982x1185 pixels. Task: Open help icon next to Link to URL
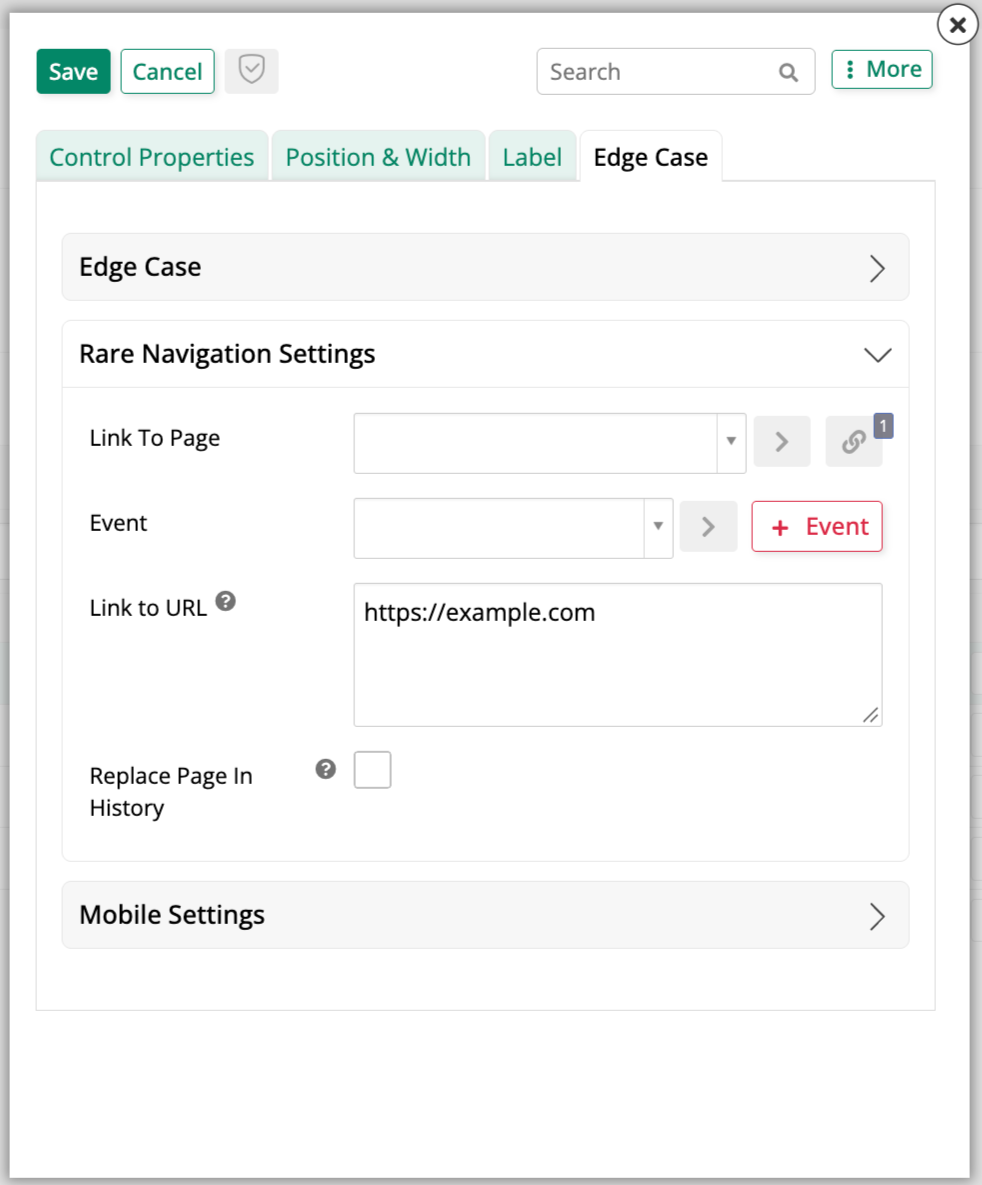click(225, 602)
